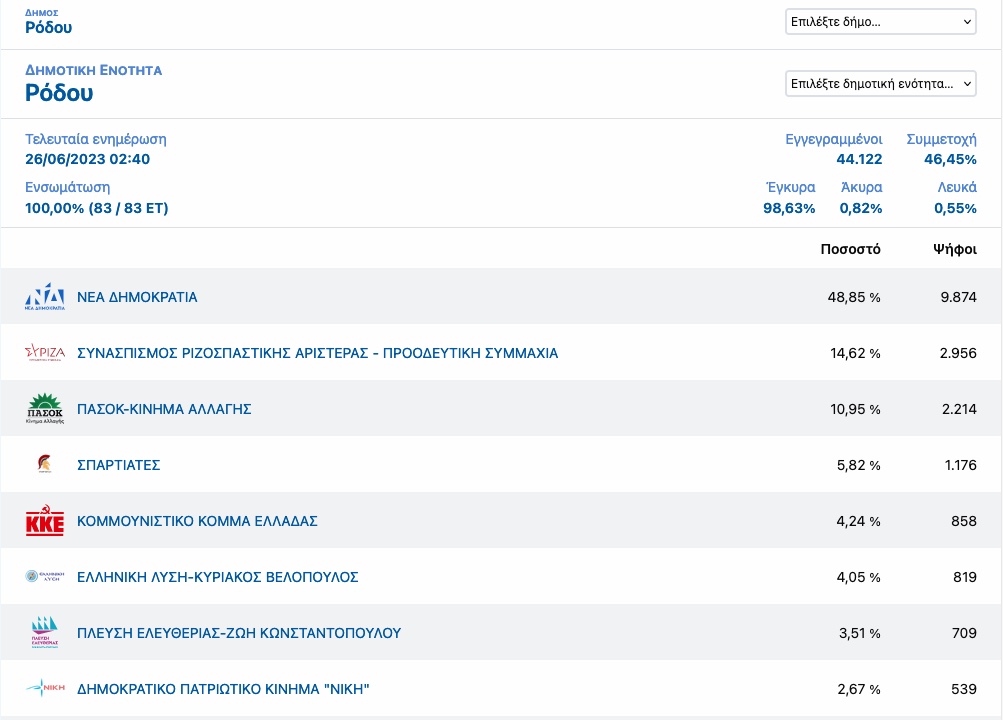Click the '2.214' votes cell
The height and width of the screenshot is (720, 1003).
coord(959,409)
